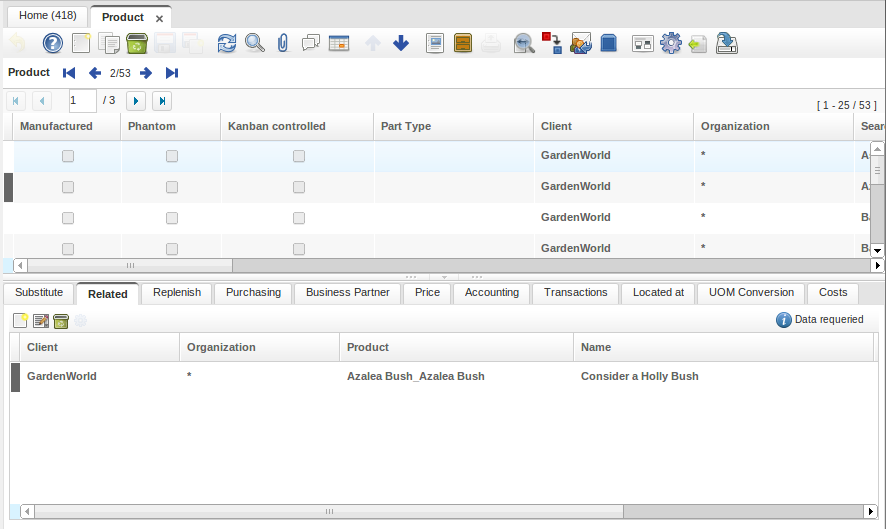Toggle Phantom checkbox in second row

pyautogui.click(x=172, y=187)
